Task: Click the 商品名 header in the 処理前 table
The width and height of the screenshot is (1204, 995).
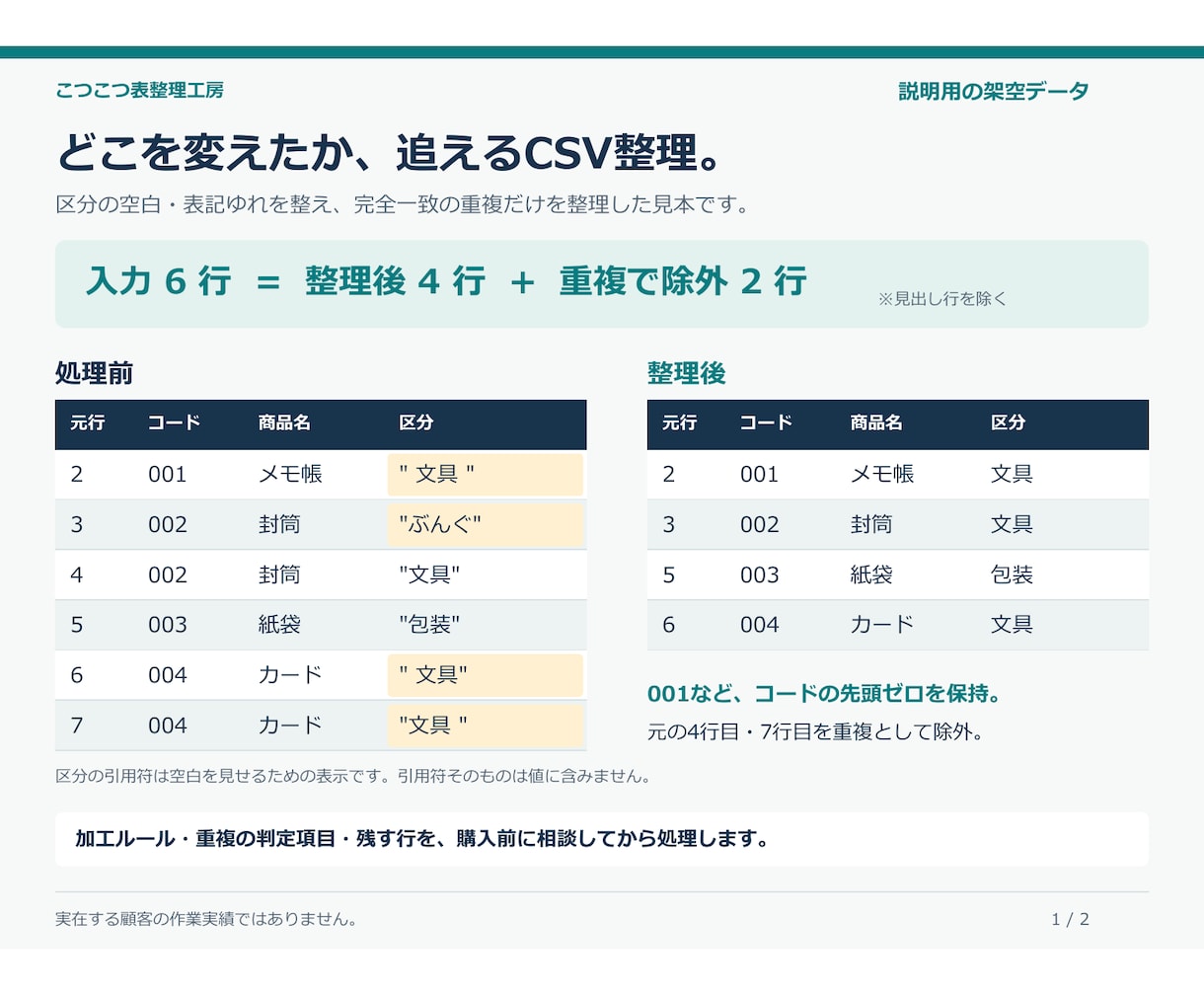Action: coord(284,422)
